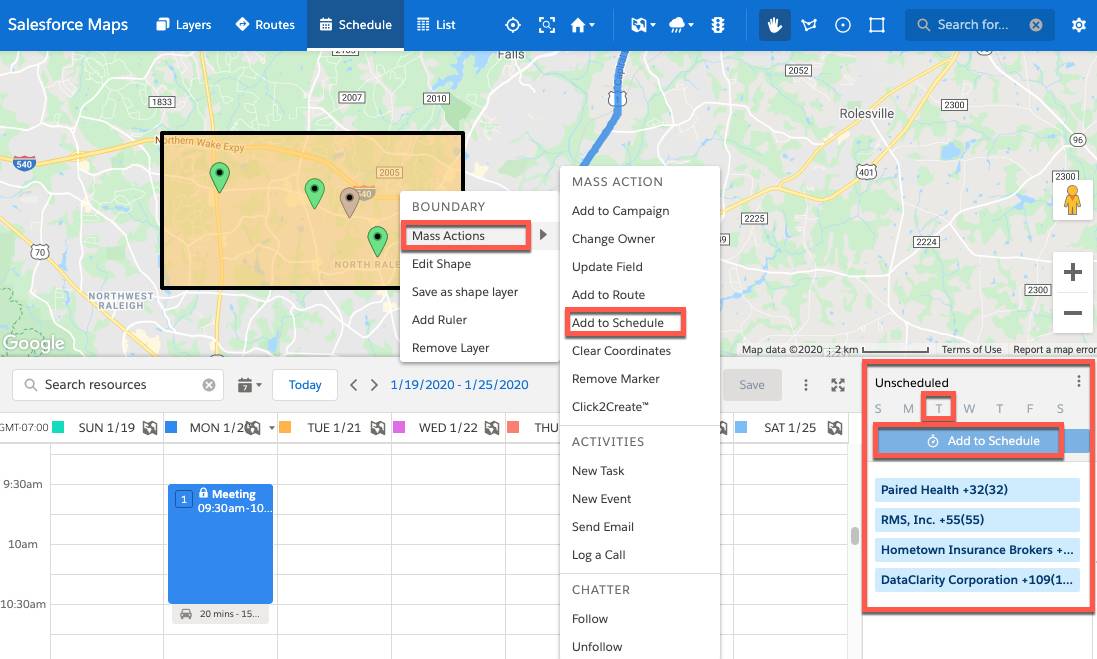Image resolution: width=1097 pixels, height=659 pixels.
Task: Select the polygon draw tool
Action: (809, 25)
